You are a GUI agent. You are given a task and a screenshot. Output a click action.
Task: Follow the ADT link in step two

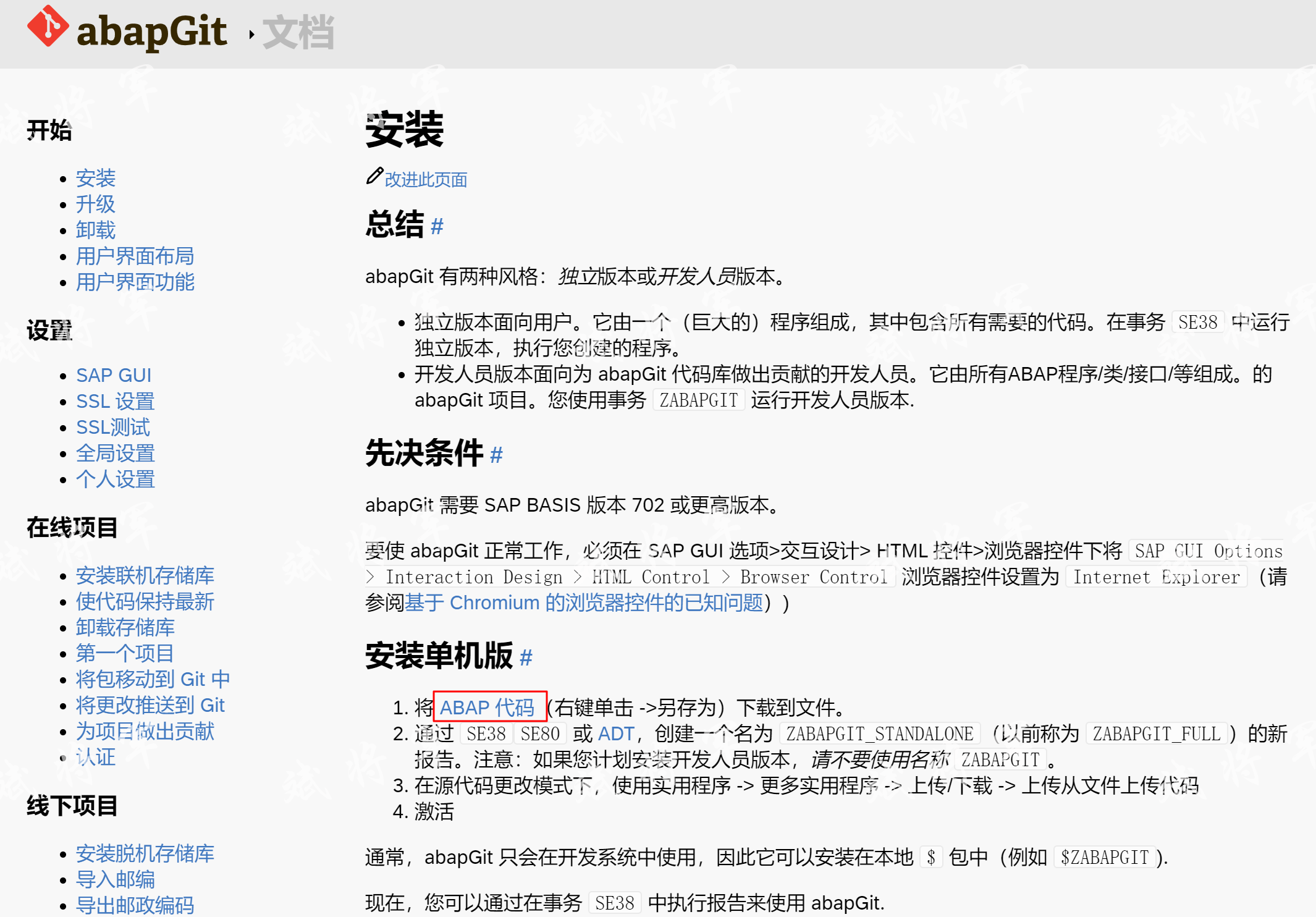click(x=616, y=733)
